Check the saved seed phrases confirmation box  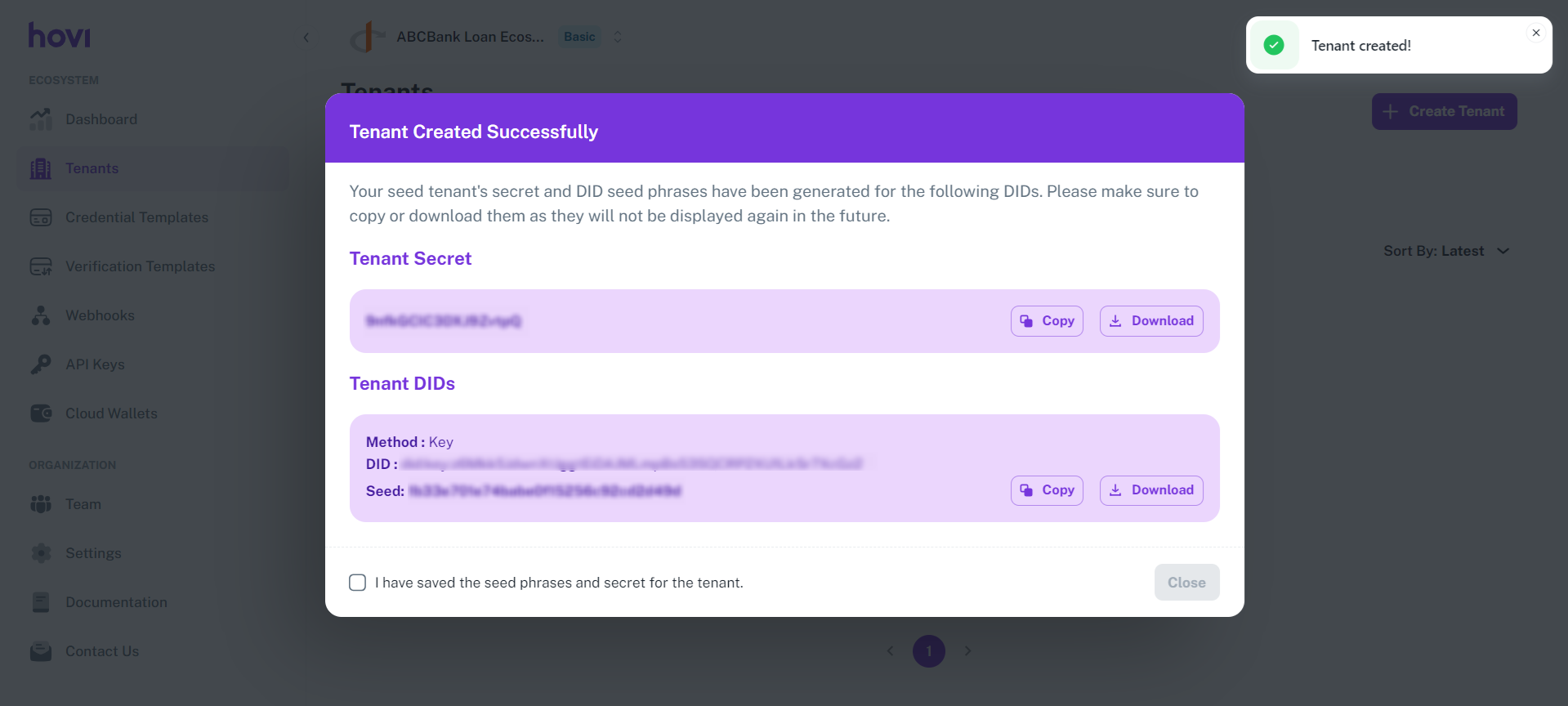point(357,583)
